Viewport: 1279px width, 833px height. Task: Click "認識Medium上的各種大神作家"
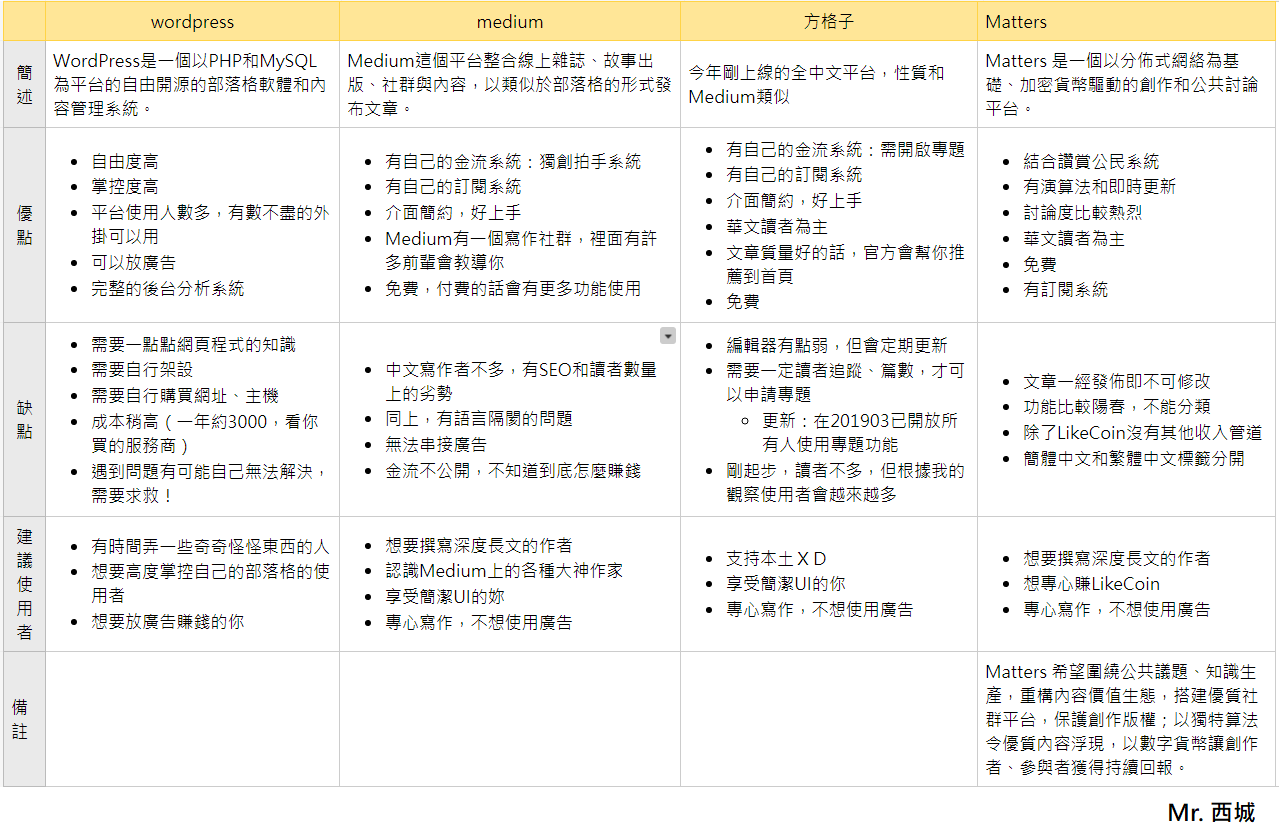[504, 571]
